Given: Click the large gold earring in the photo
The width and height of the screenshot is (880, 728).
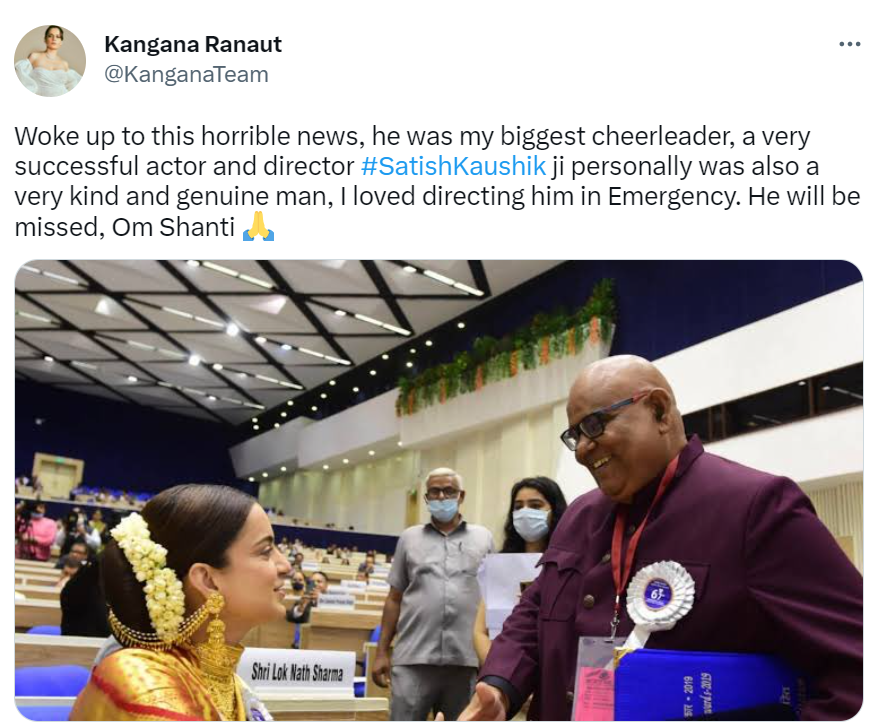Looking at the screenshot, I should pyautogui.click(x=214, y=629).
